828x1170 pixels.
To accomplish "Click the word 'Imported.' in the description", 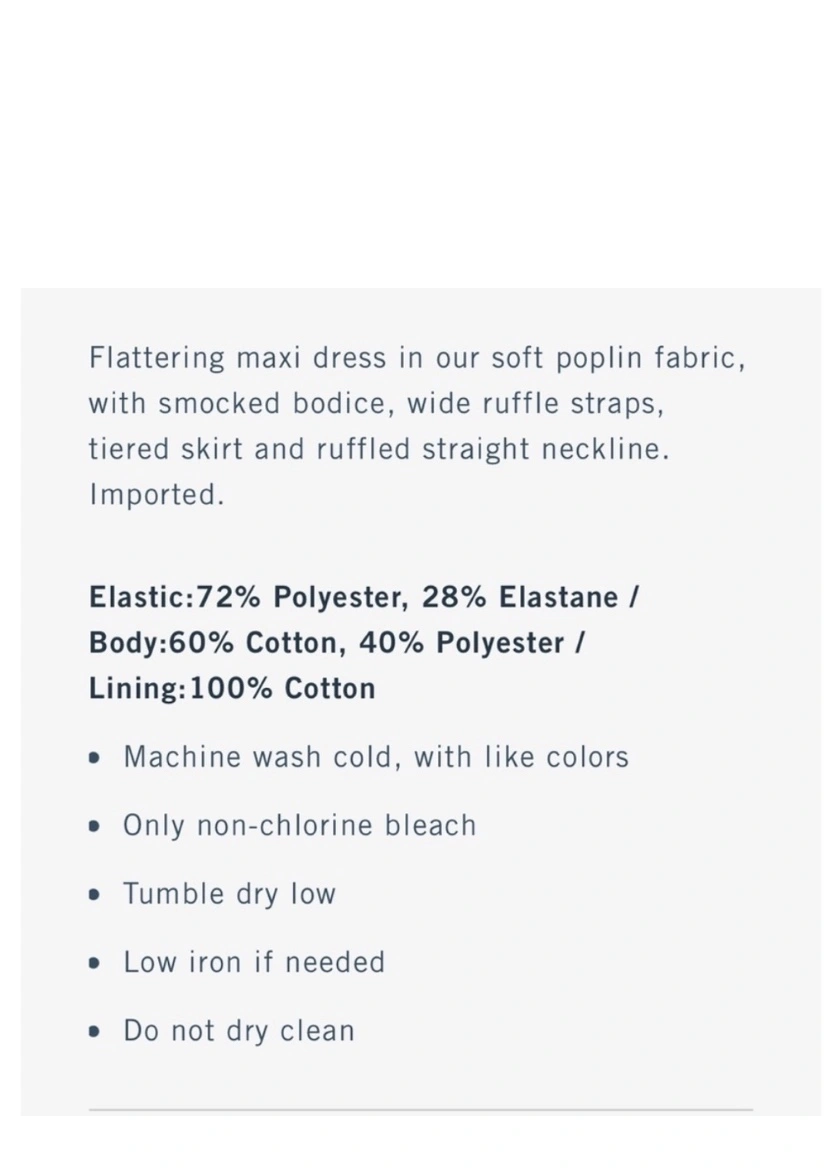I will [157, 495].
